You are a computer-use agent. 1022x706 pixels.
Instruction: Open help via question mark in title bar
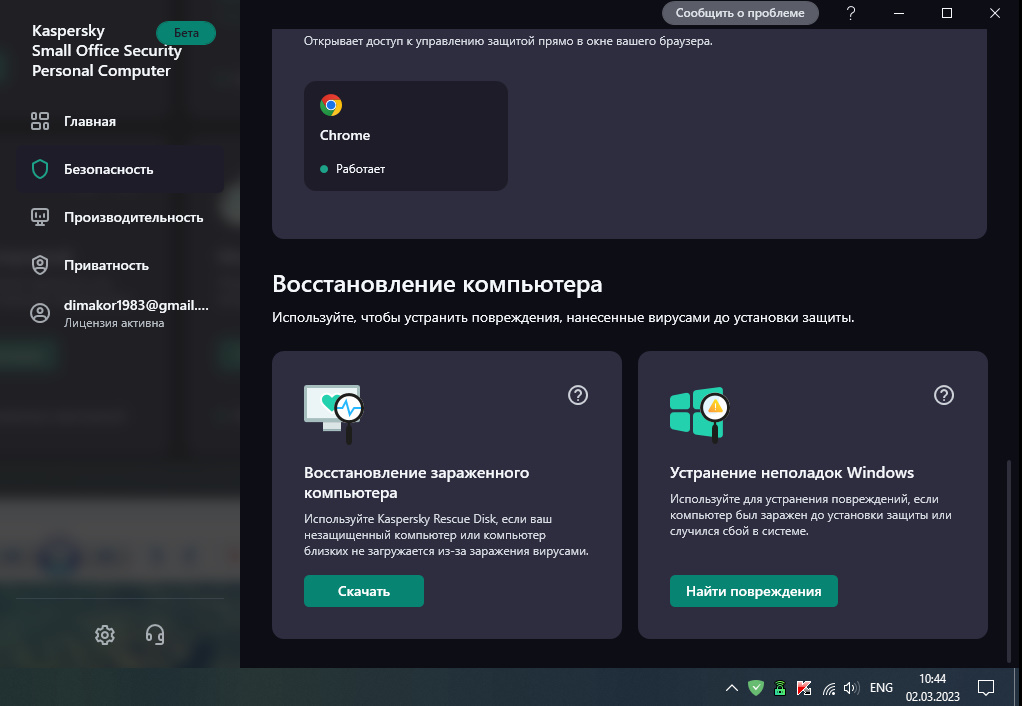click(851, 13)
